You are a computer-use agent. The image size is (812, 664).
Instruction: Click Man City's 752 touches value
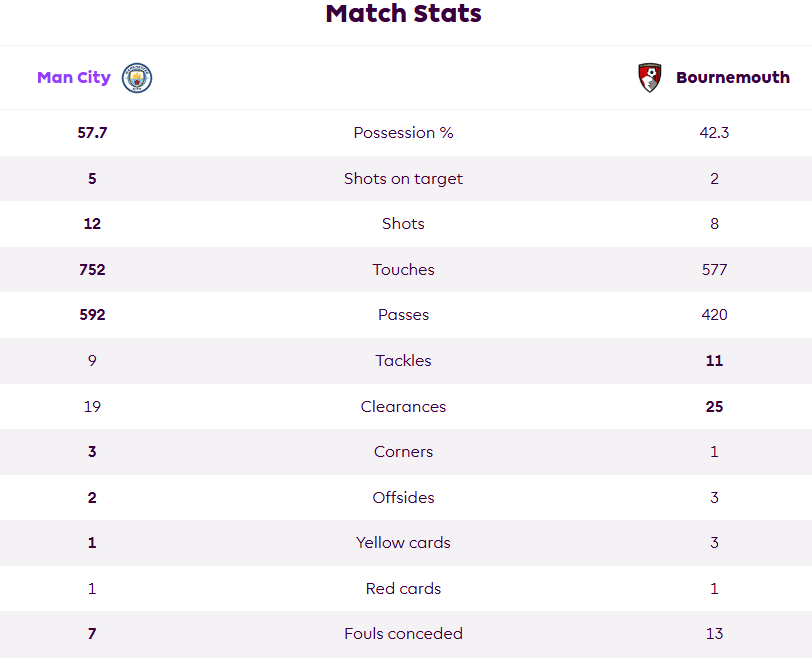[x=92, y=269]
